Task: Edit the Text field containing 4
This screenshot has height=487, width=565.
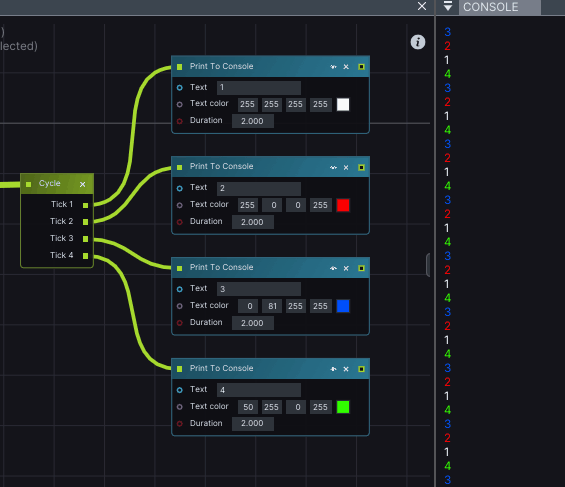Action: [x=259, y=390]
